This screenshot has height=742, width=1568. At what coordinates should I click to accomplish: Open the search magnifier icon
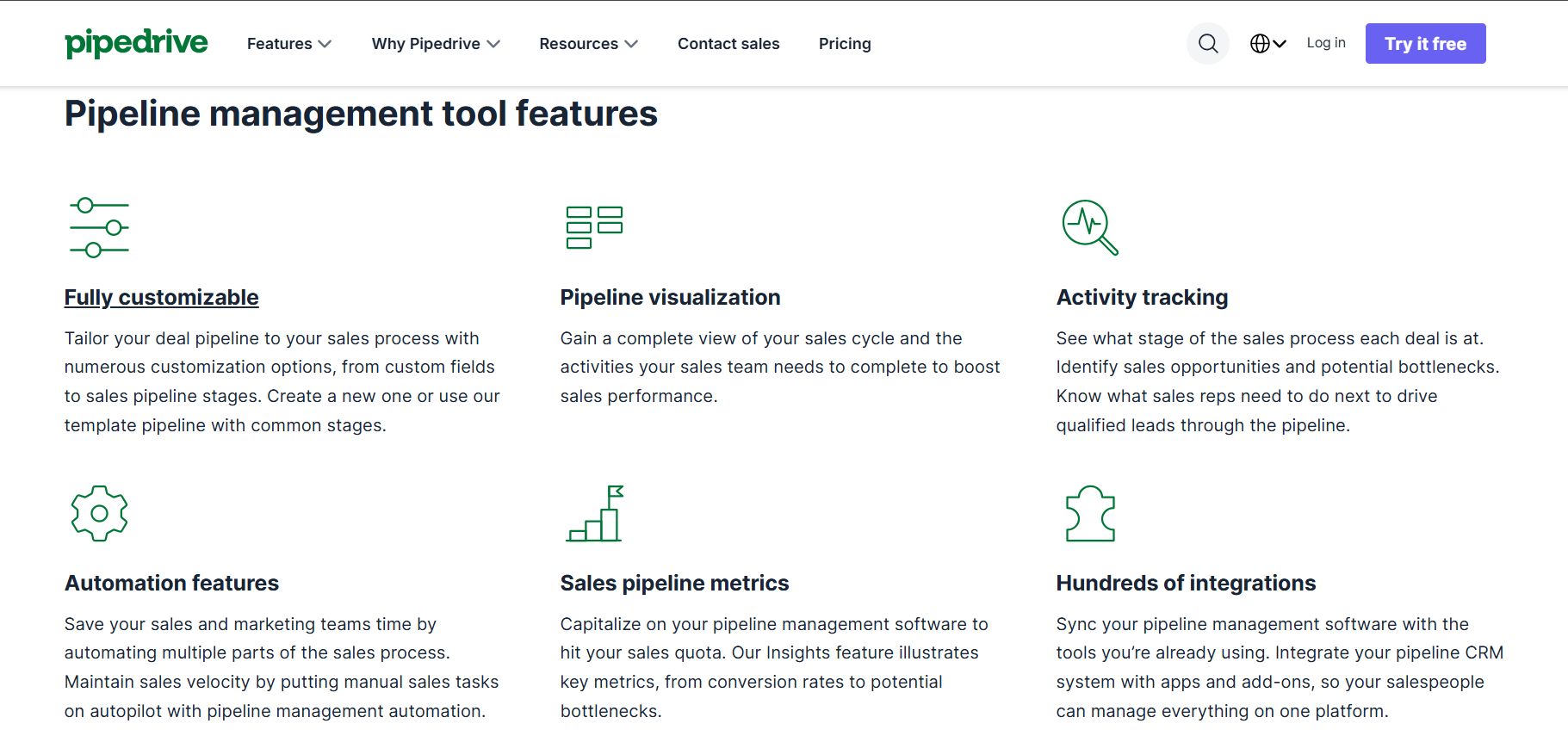click(1208, 43)
